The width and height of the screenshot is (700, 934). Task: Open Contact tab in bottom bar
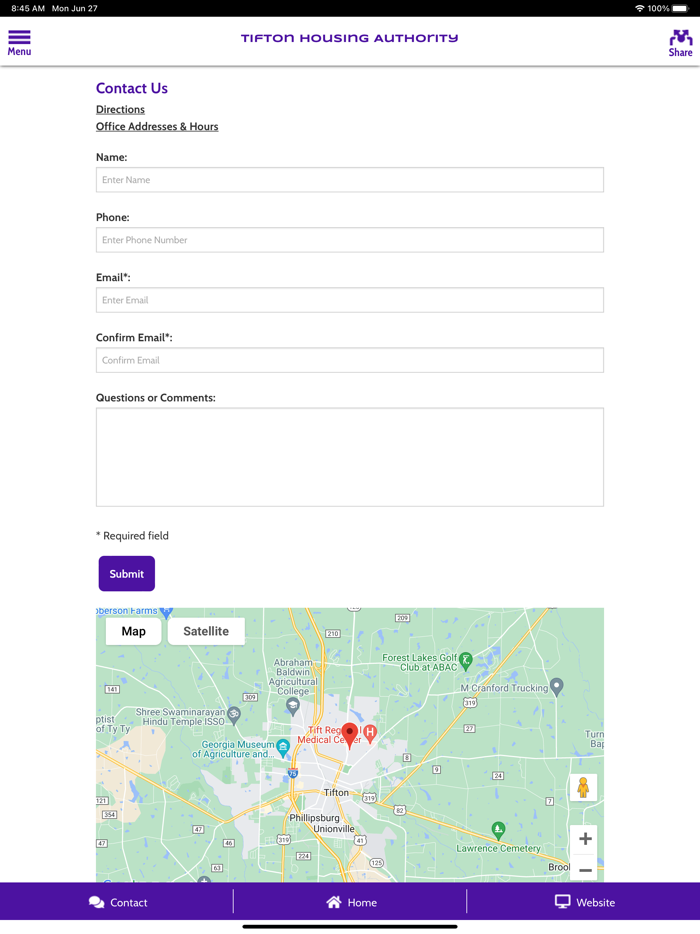(x=118, y=902)
